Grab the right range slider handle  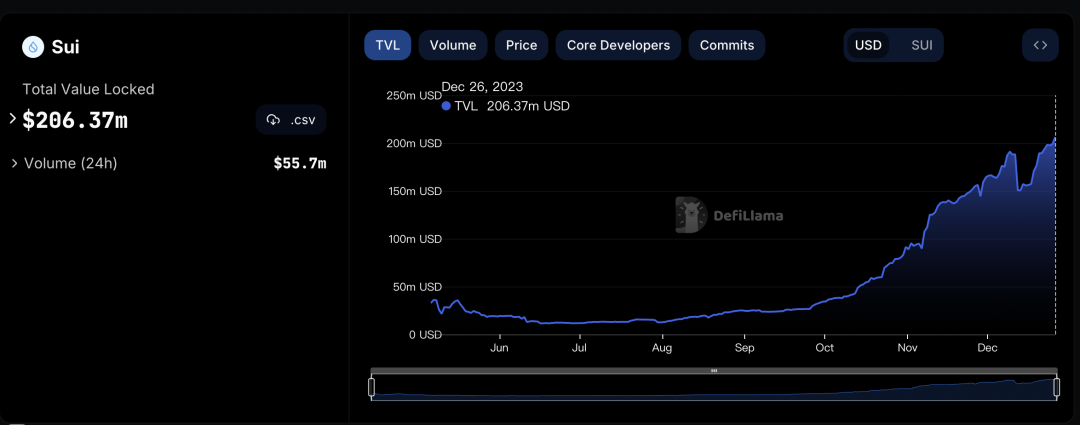[x=1057, y=388]
